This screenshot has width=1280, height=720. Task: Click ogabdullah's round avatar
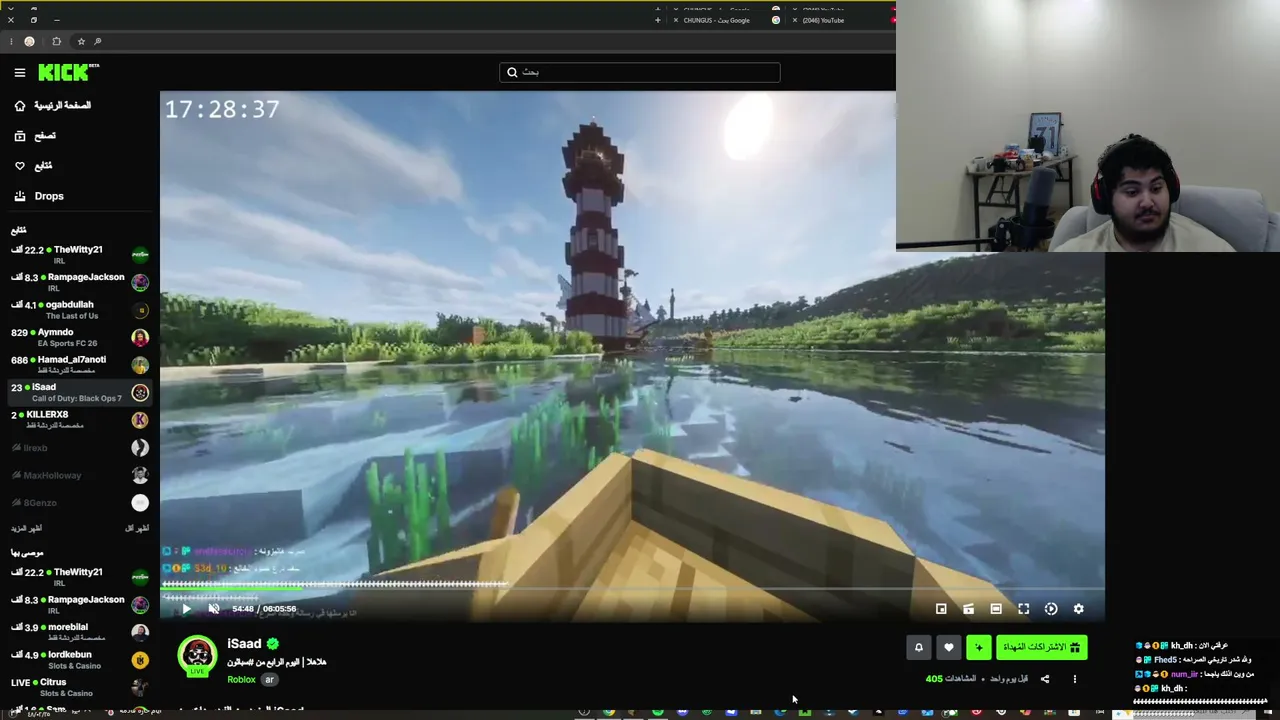pos(140,310)
